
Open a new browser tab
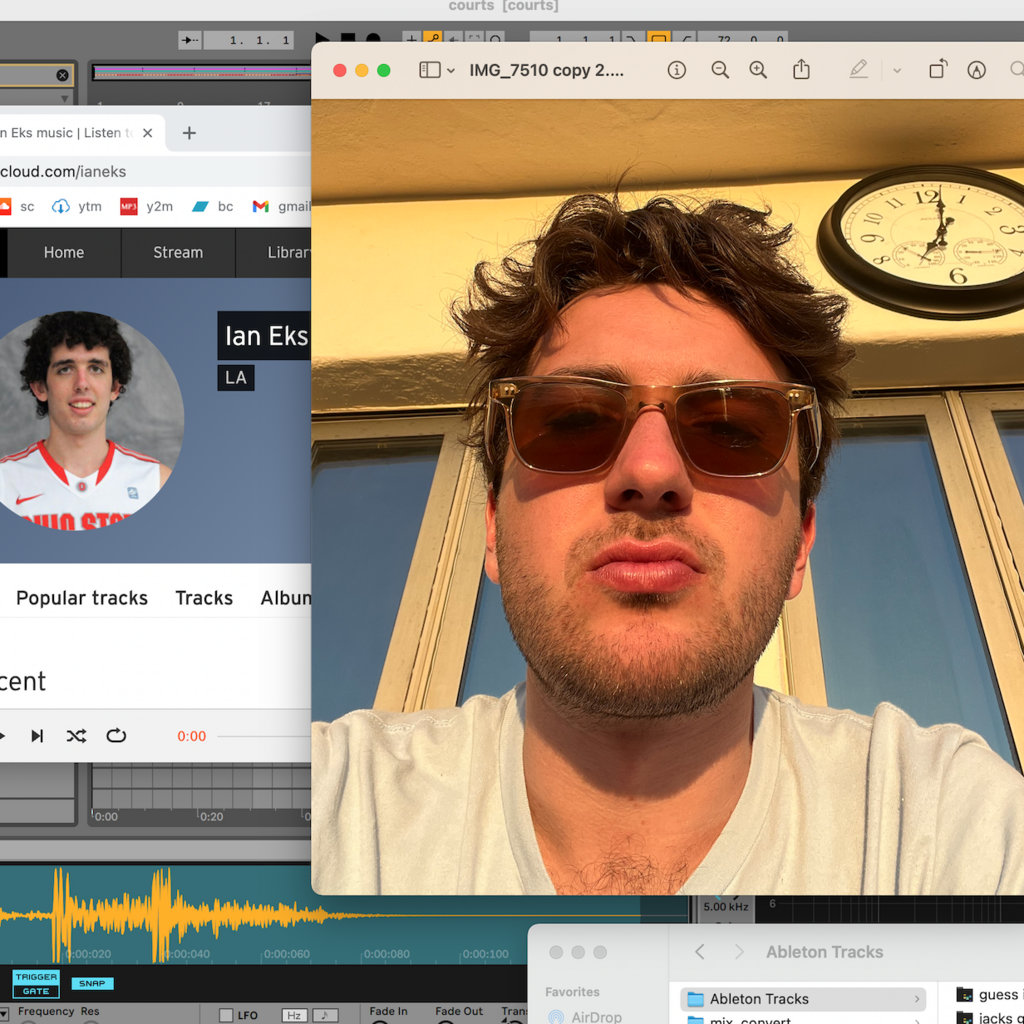click(x=189, y=133)
